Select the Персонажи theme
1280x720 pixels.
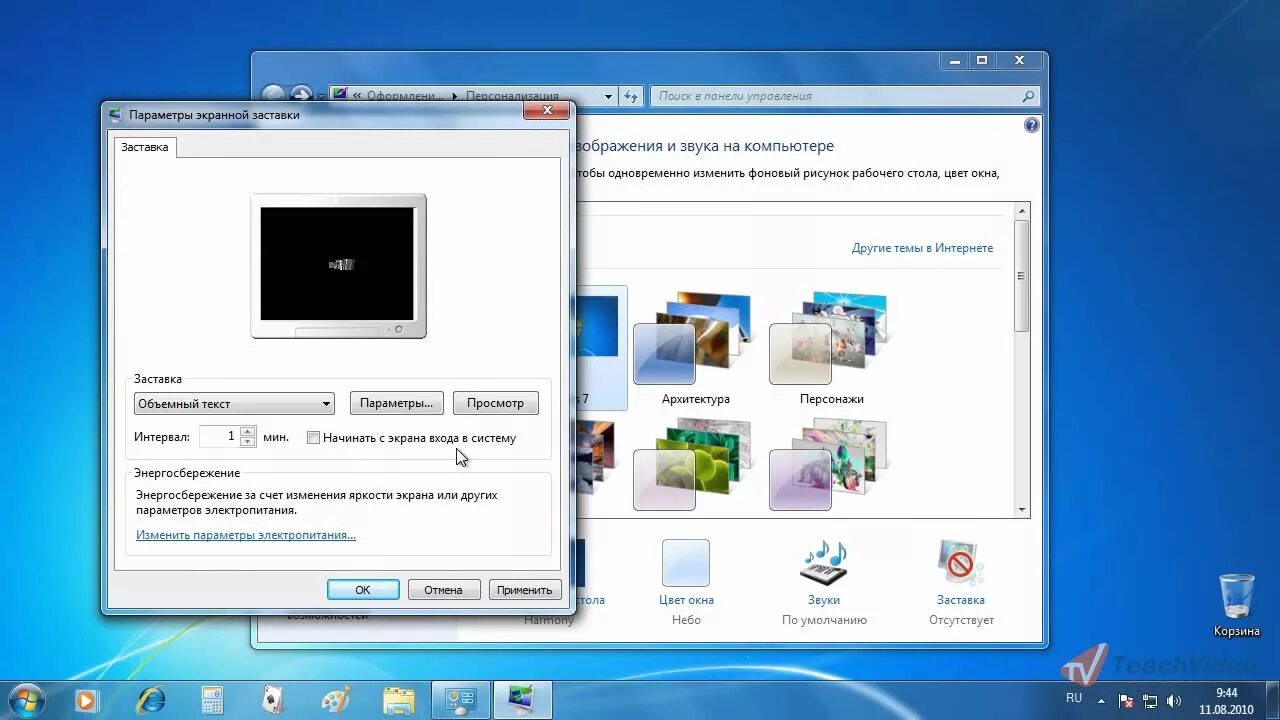click(x=831, y=348)
